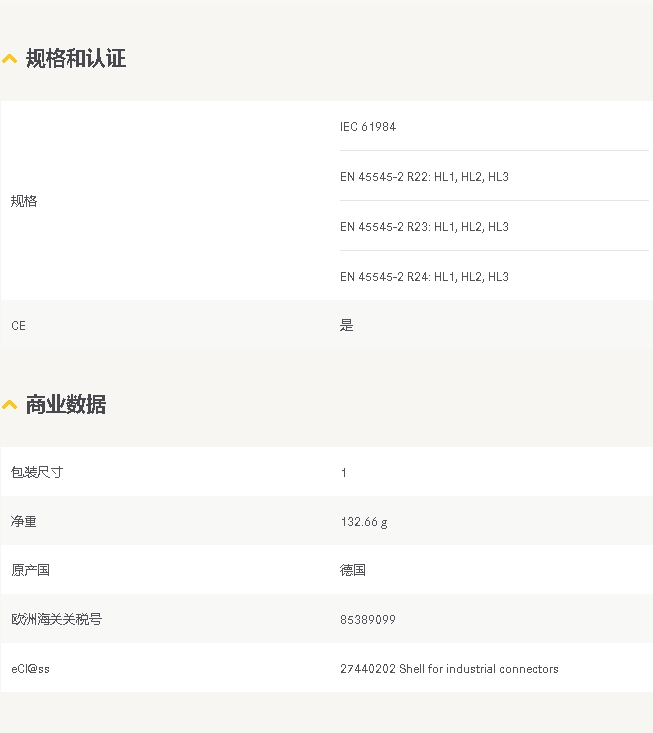Screen dimensions: 653x733
Task: Click the country of origin value 德国
Action: pyautogui.click(x=353, y=570)
